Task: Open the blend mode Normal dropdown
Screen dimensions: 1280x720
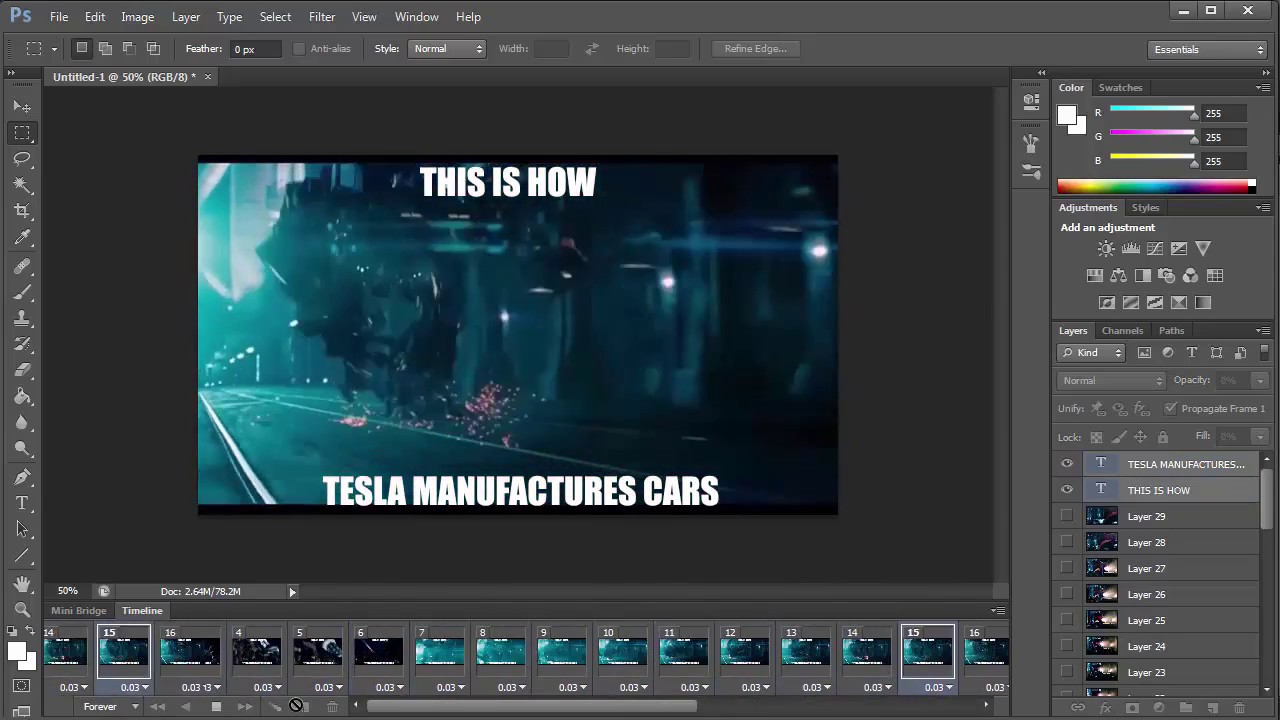Action: coord(1112,380)
